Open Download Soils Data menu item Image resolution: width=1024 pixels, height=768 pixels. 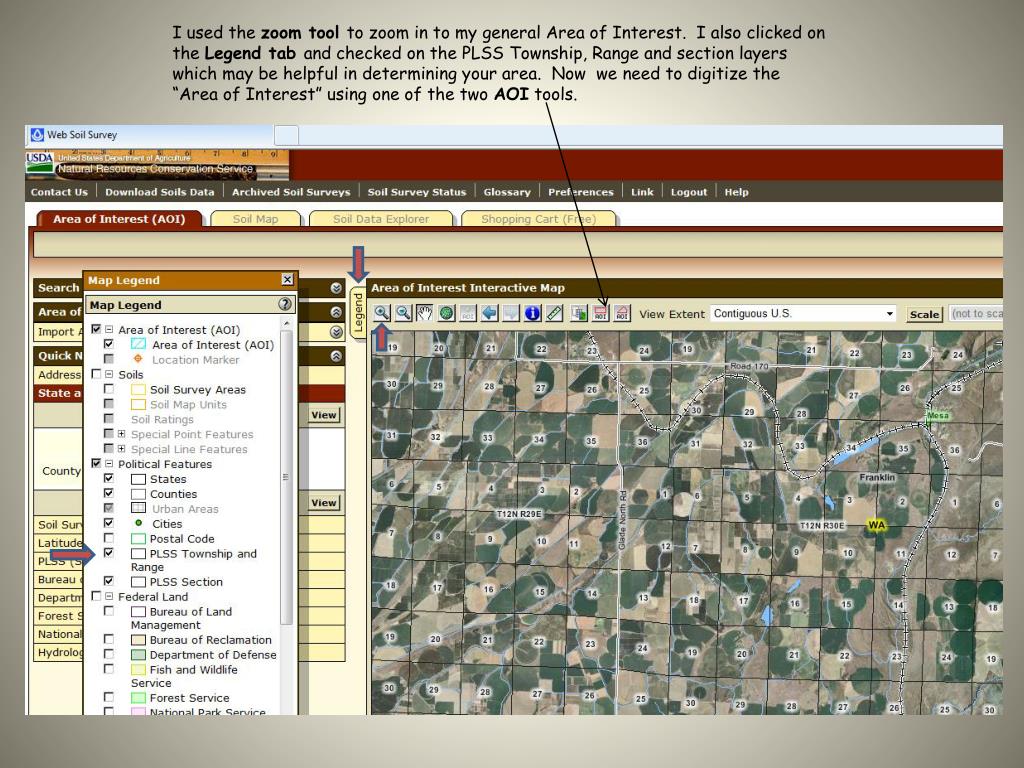(x=160, y=192)
